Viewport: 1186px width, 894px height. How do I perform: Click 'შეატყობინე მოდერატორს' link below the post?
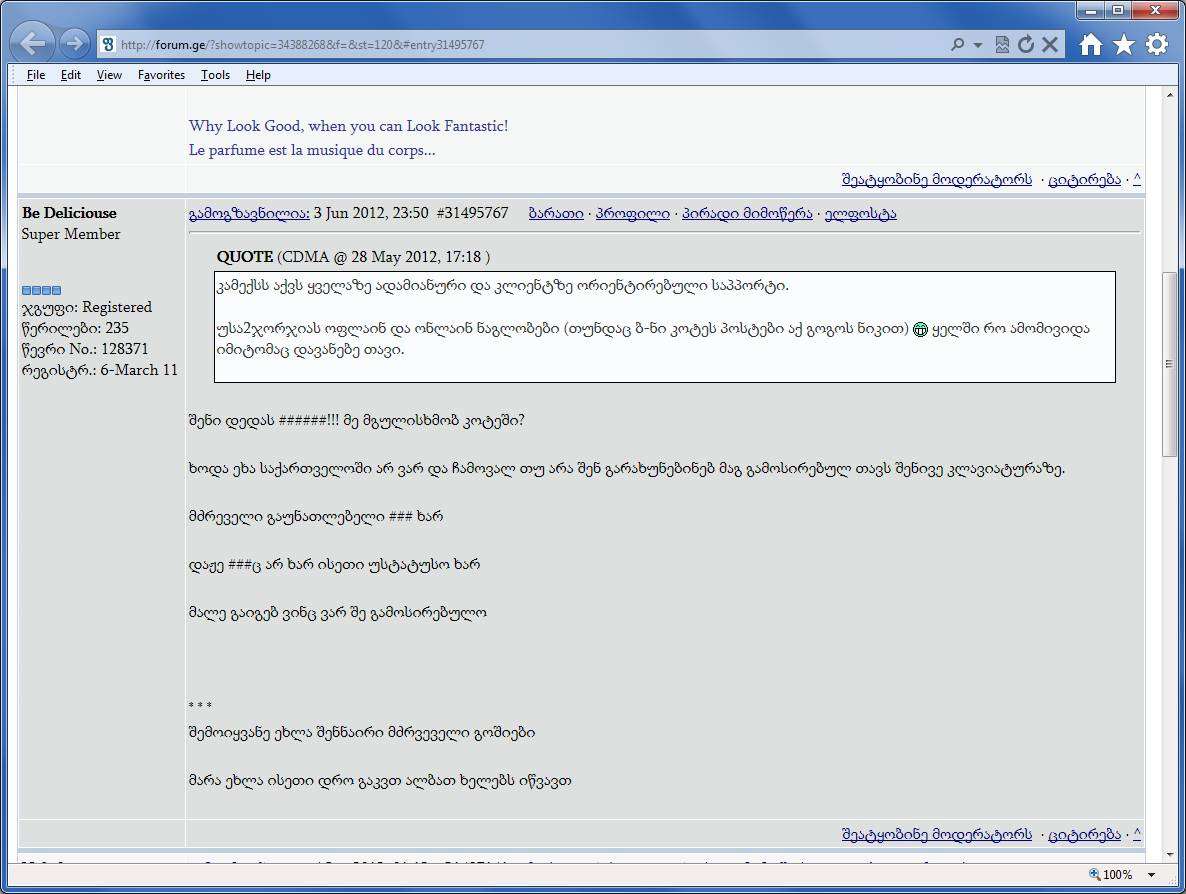point(936,833)
